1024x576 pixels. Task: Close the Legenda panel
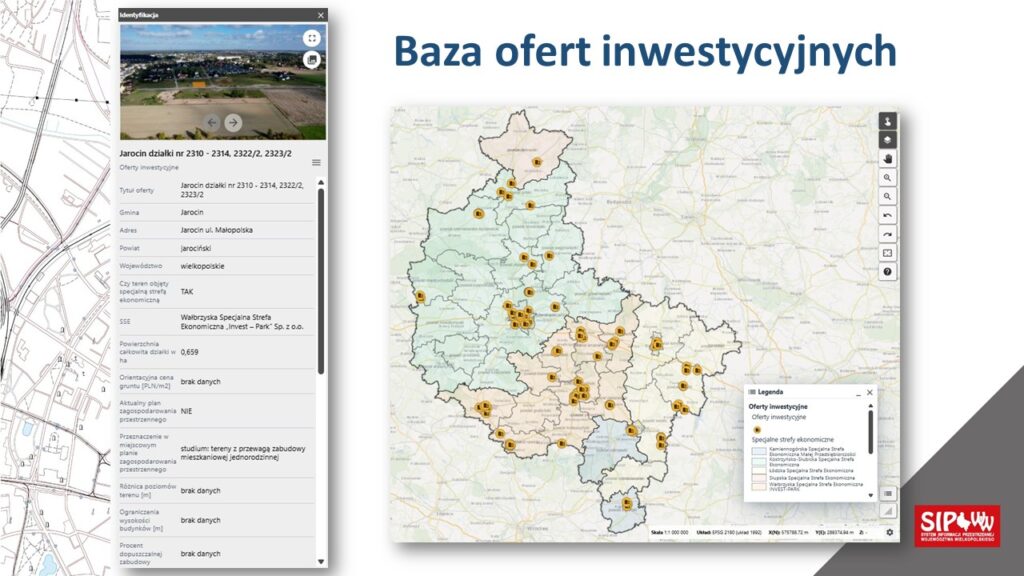(869, 393)
